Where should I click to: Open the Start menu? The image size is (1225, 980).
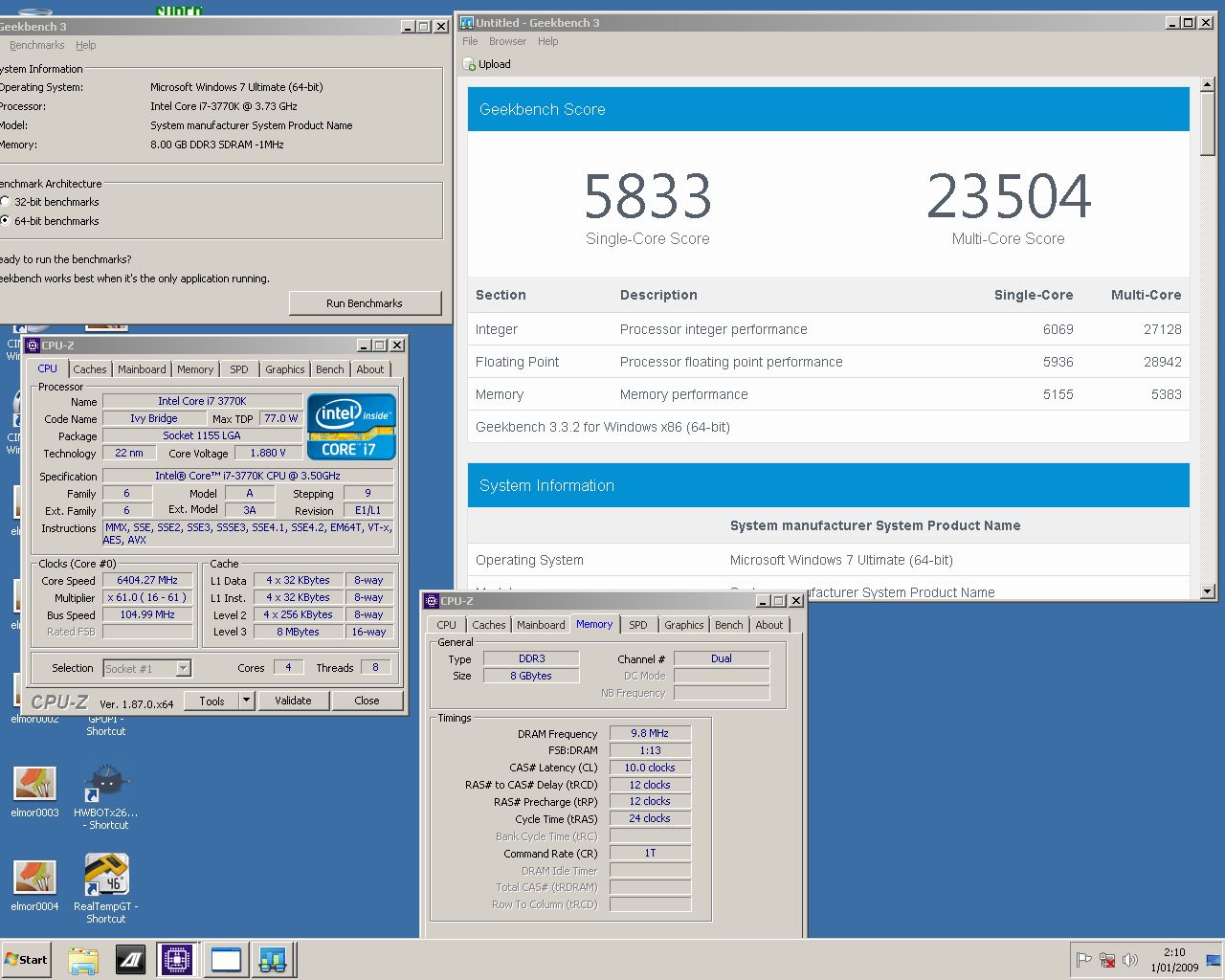(26, 959)
